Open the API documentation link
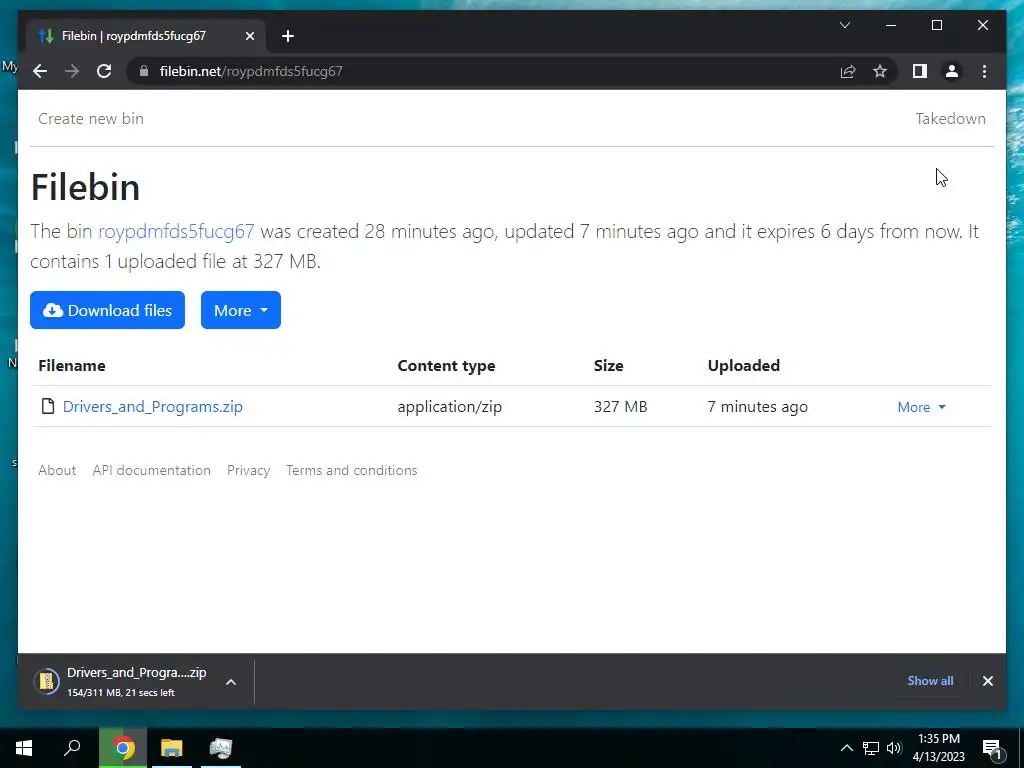 [x=152, y=470]
